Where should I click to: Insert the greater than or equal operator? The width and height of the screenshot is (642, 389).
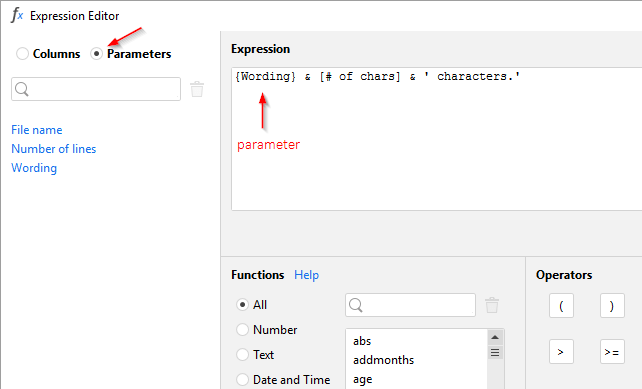click(x=612, y=351)
